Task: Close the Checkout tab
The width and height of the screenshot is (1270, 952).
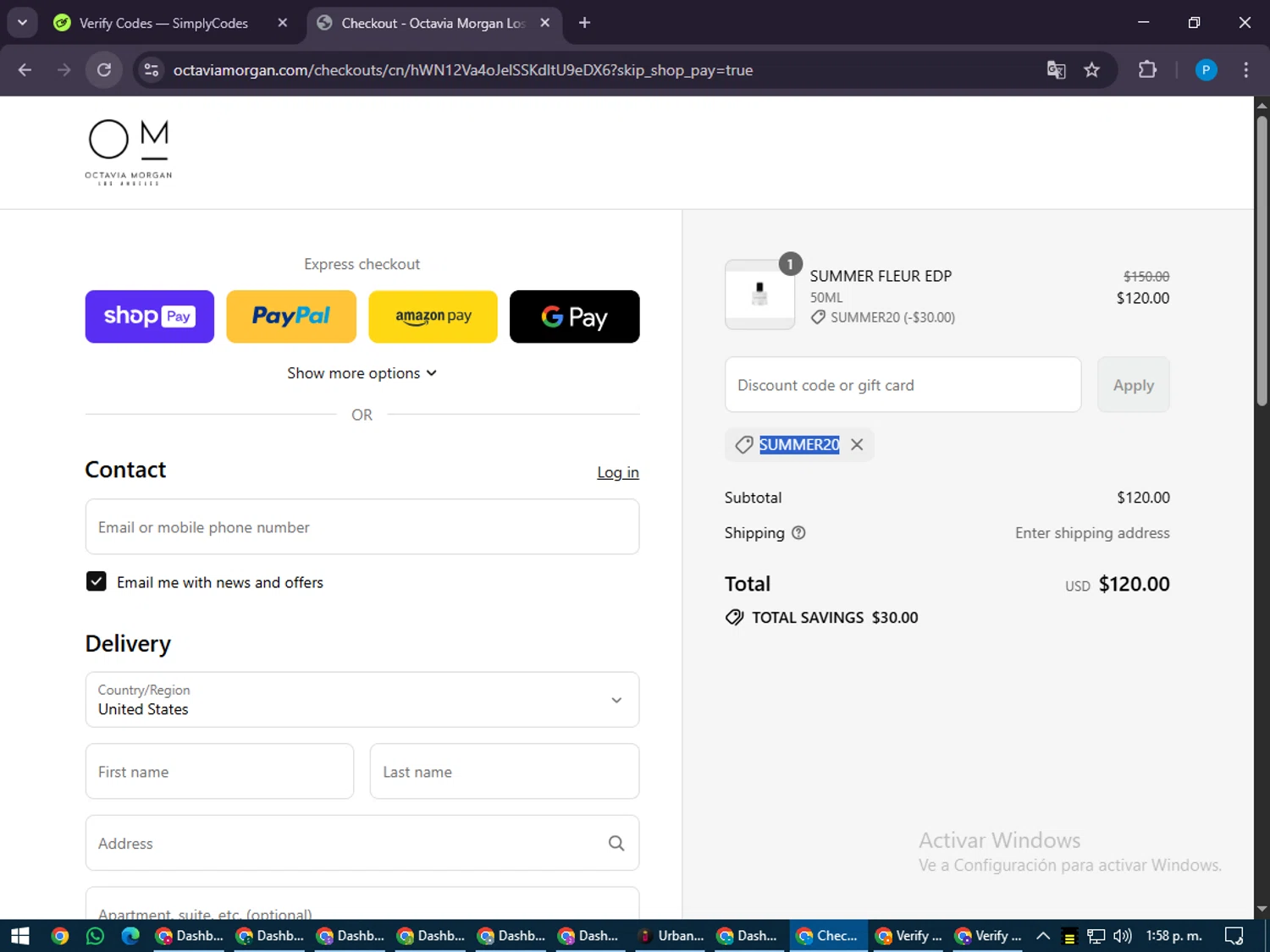Action: coord(545,23)
